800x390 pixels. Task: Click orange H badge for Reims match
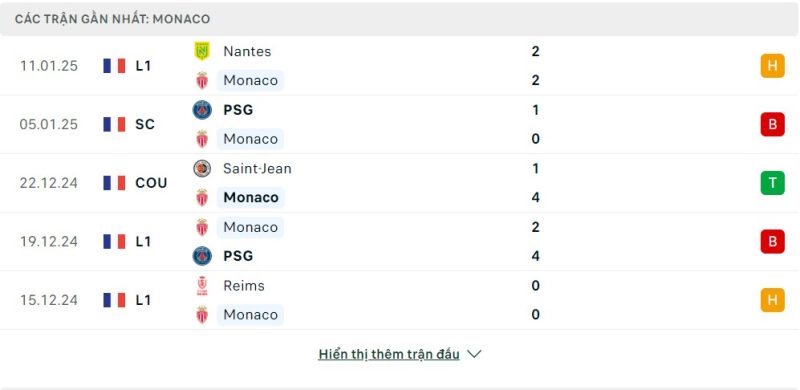tap(772, 300)
